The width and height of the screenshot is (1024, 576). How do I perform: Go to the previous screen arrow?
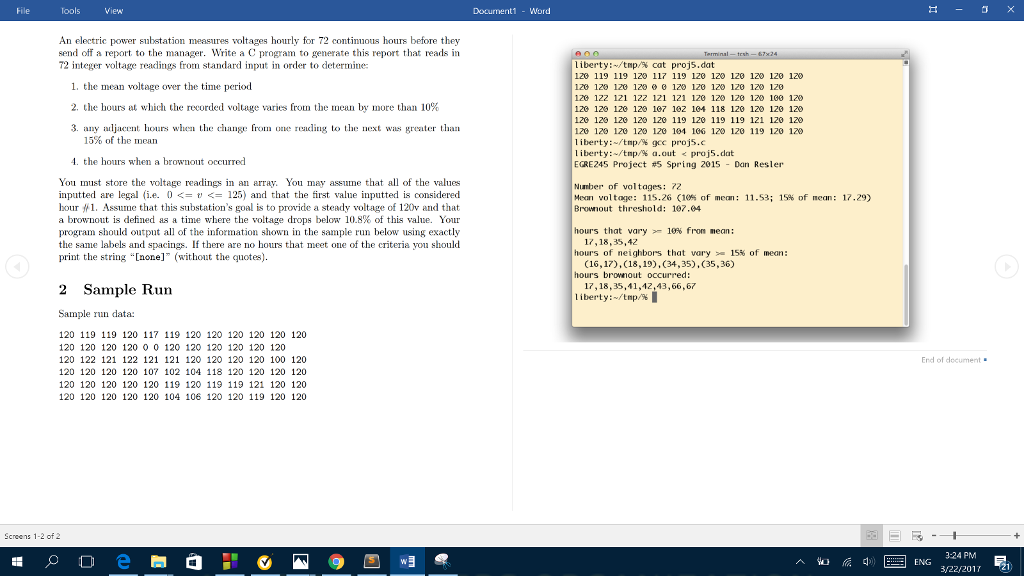point(15,268)
